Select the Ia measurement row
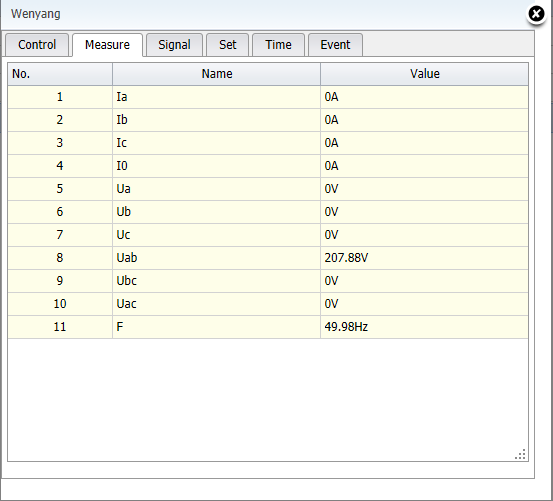This screenshot has width=553, height=501. (x=268, y=97)
